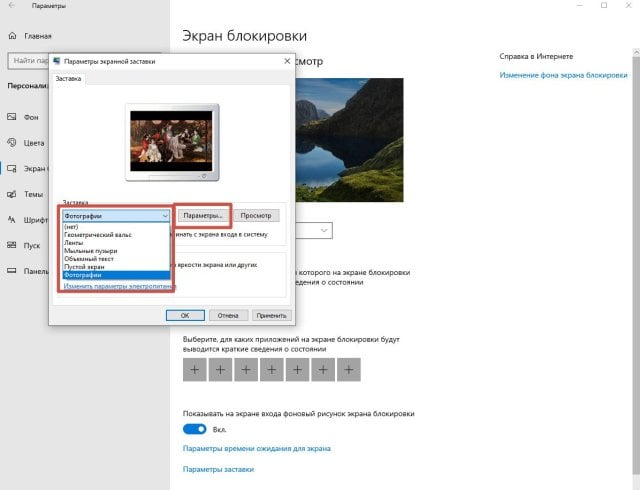Click the Изменение фона экрана блокировки link
640x490 pixels.
pos(562,75)
